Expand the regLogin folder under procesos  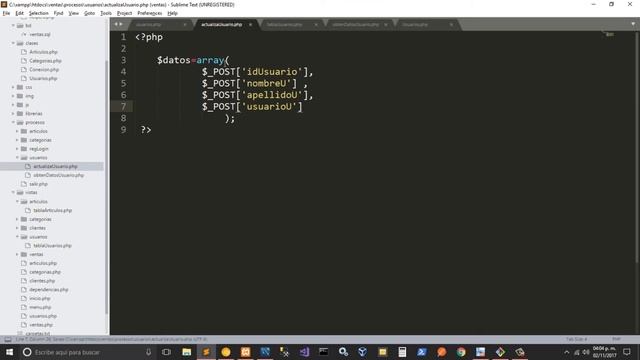tap(17, 149)
